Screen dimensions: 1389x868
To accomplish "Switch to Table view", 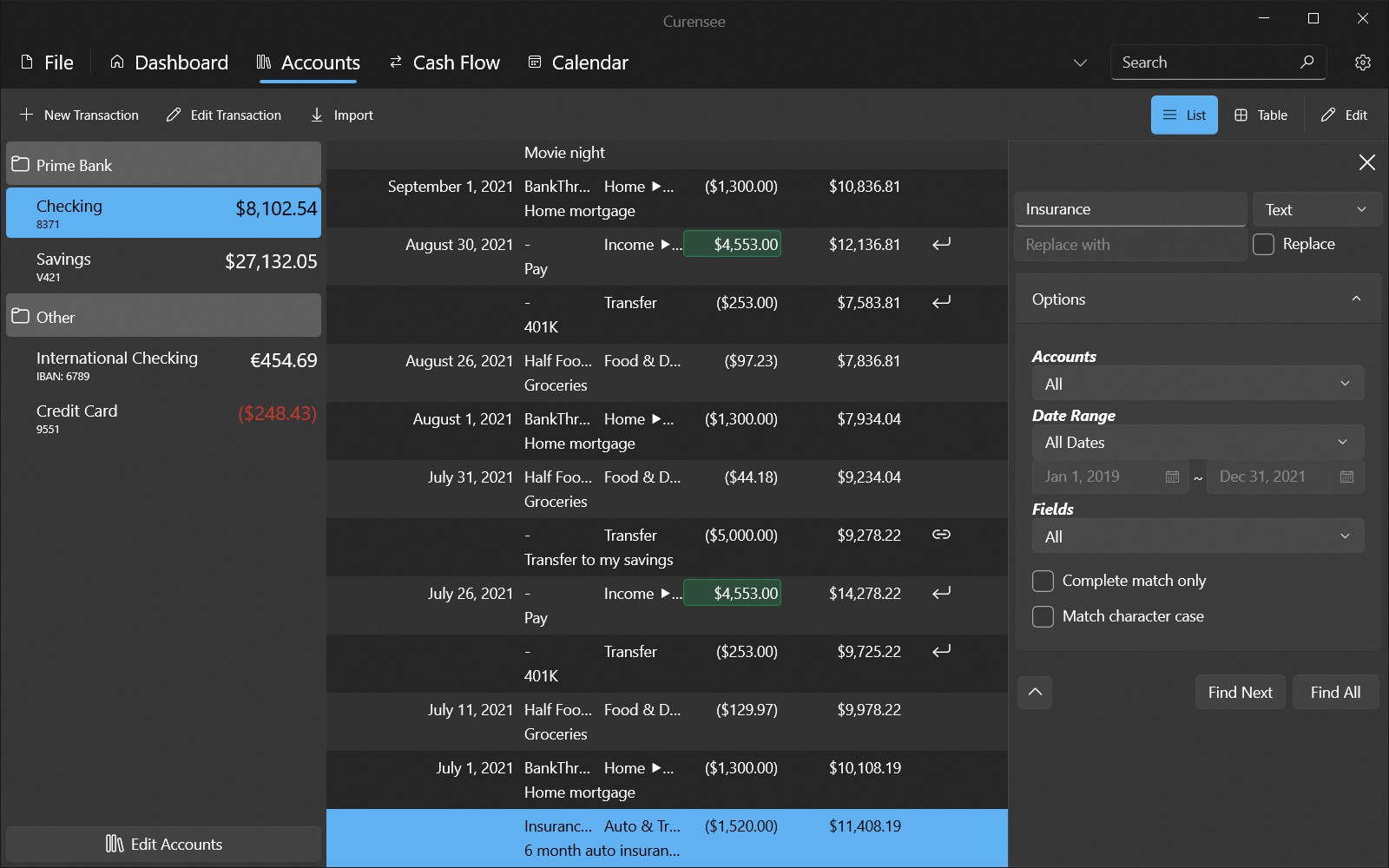I will pos(1261,115).
